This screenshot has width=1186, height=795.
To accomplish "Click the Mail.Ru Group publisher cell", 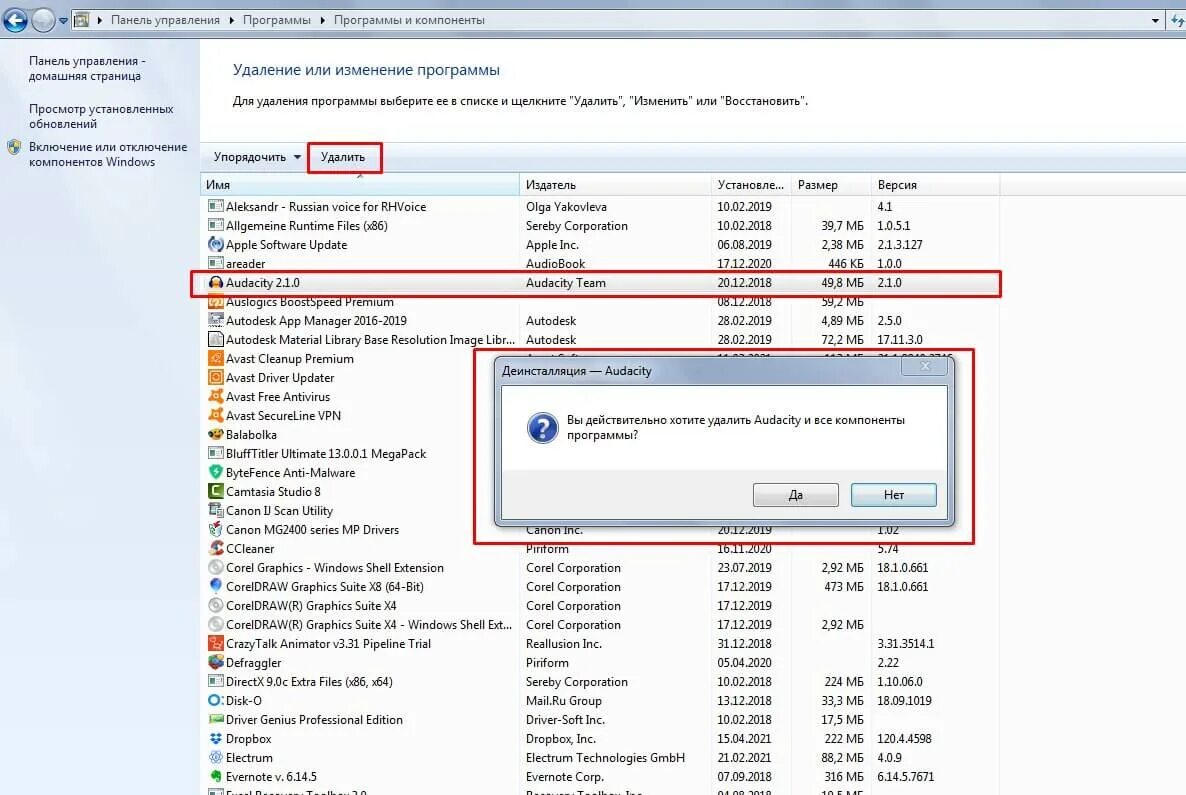I will [564, 700].
